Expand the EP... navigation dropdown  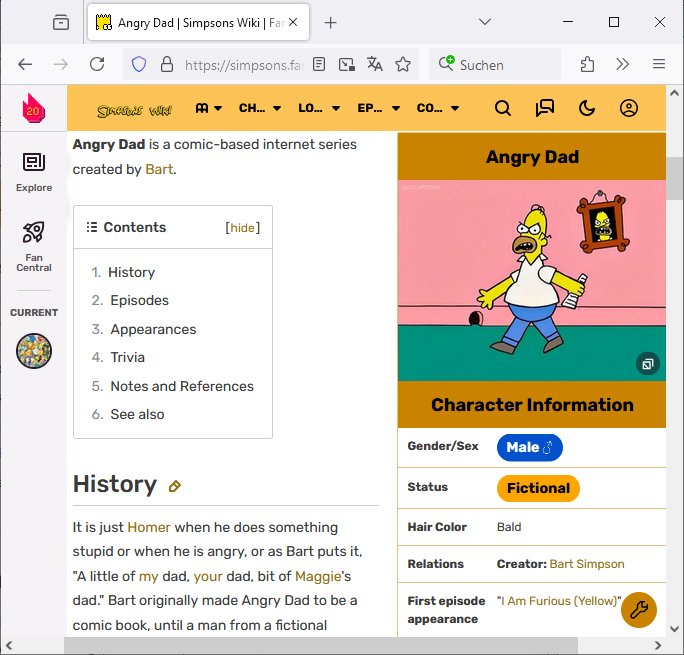(x=378, y=108)
